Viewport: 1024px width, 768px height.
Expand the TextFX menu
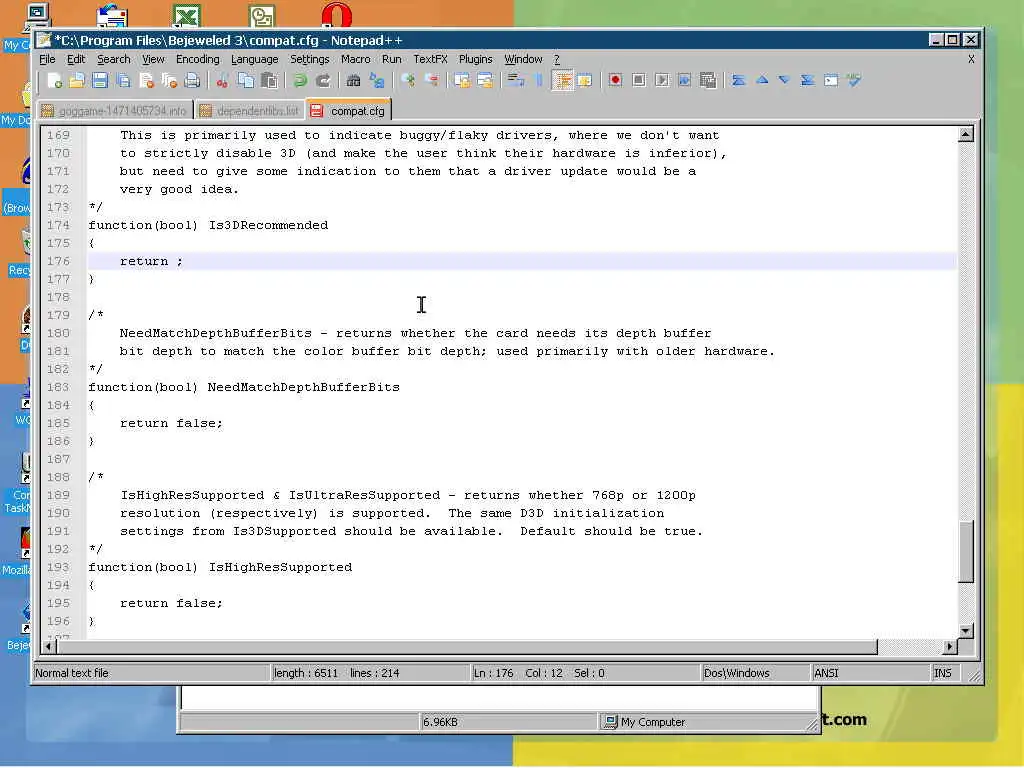coord(430,59)
